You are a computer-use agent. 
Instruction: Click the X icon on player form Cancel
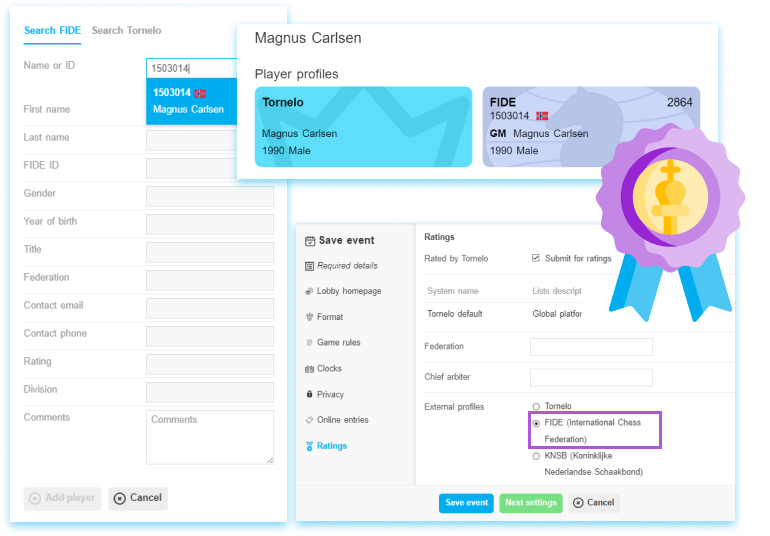tap(119, 499)
